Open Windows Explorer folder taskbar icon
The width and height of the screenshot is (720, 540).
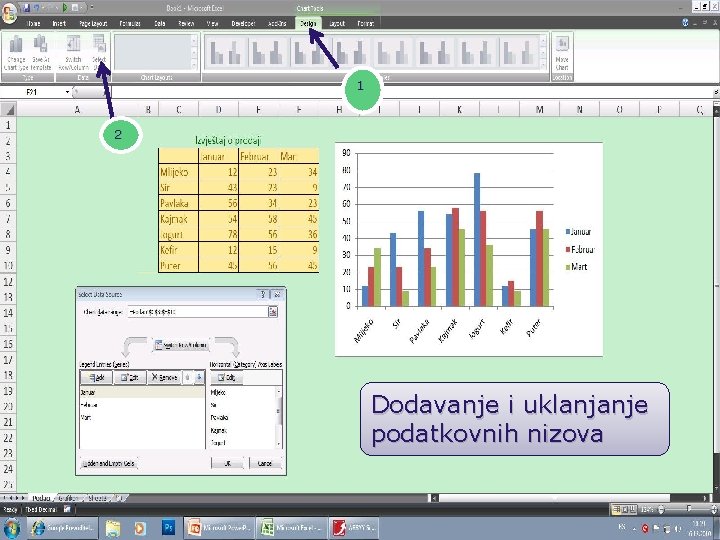113,528
